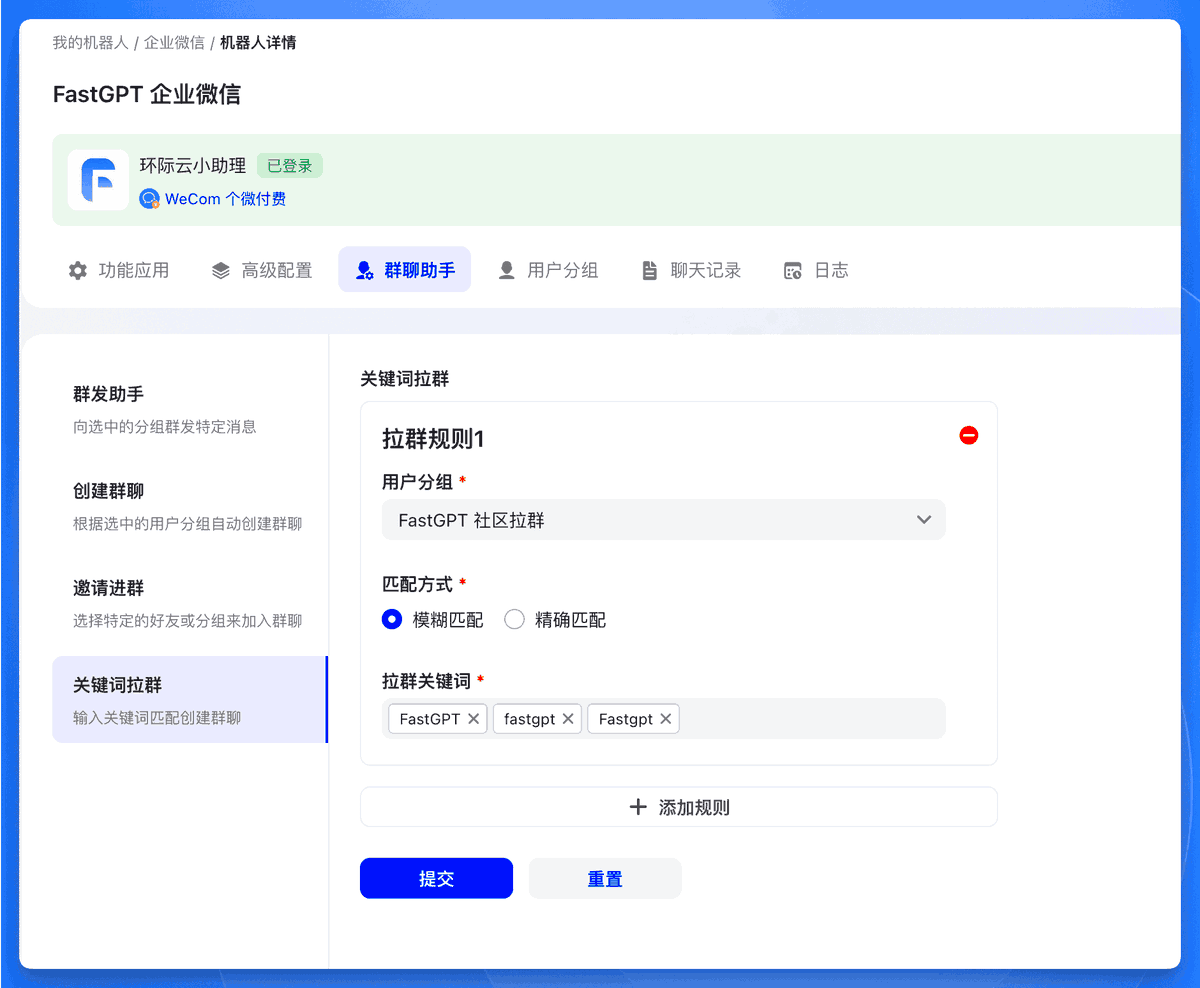
Task: Click the 拉群规则1 heading
Action: coord(433,439)
